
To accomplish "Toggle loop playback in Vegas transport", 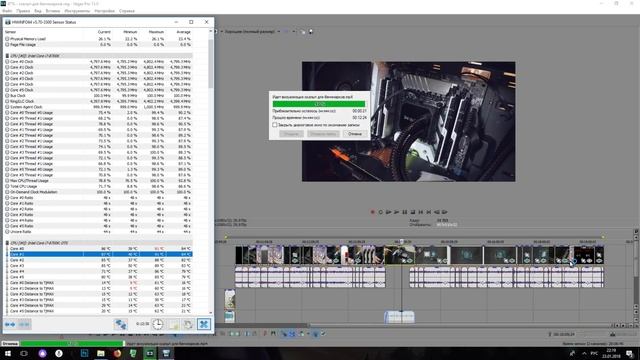I will coord(380,212).
